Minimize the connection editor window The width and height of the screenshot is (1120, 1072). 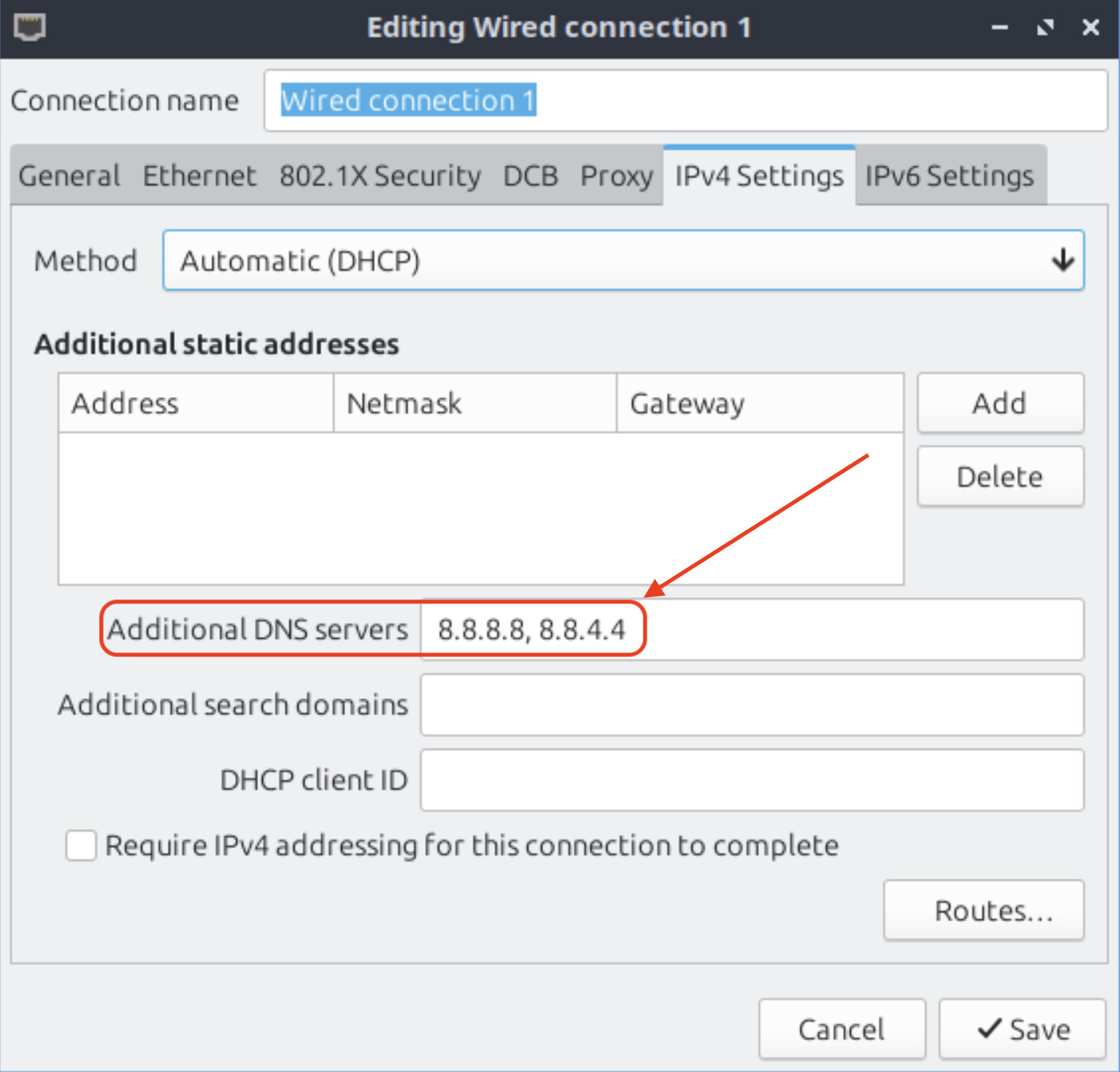coord(1000,28)
